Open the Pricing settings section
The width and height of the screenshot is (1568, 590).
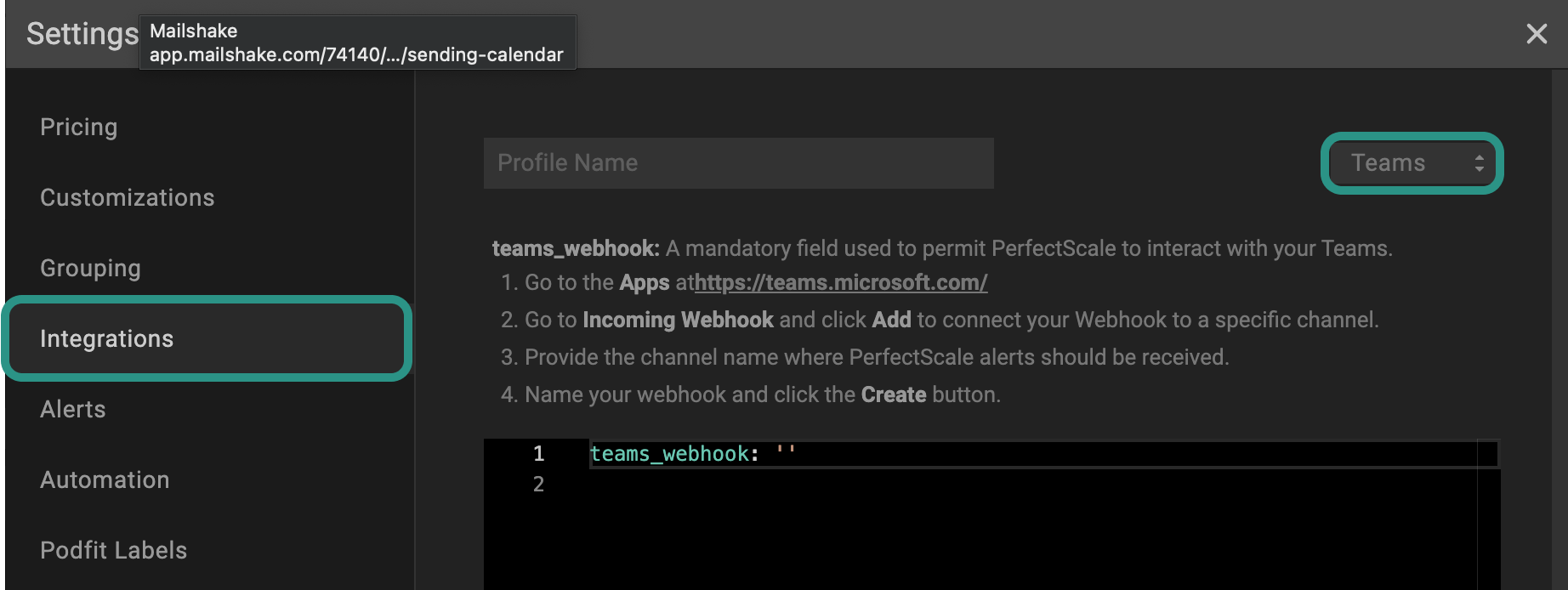(x=79, y=128)
